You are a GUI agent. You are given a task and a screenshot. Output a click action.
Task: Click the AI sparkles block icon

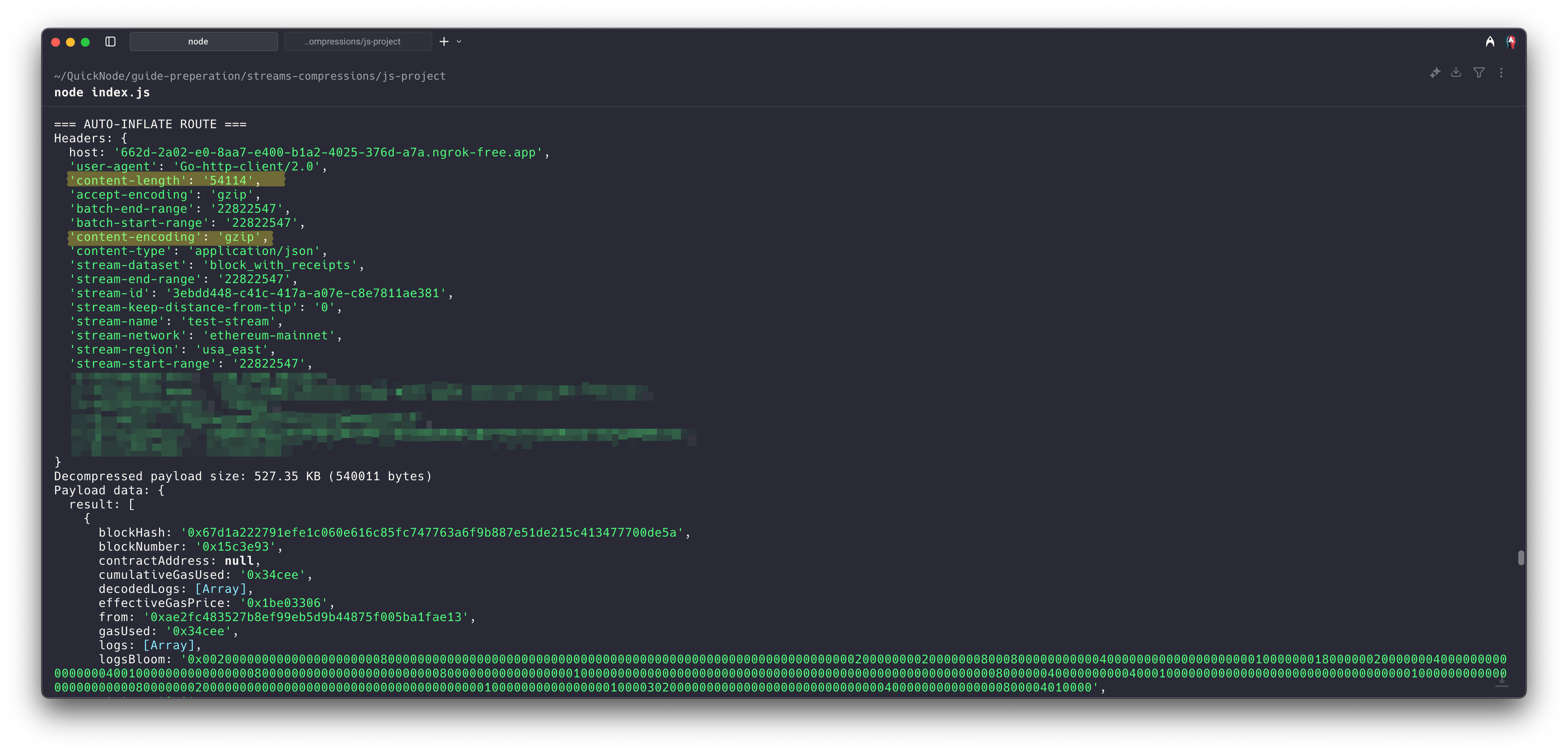point(1435,73)
